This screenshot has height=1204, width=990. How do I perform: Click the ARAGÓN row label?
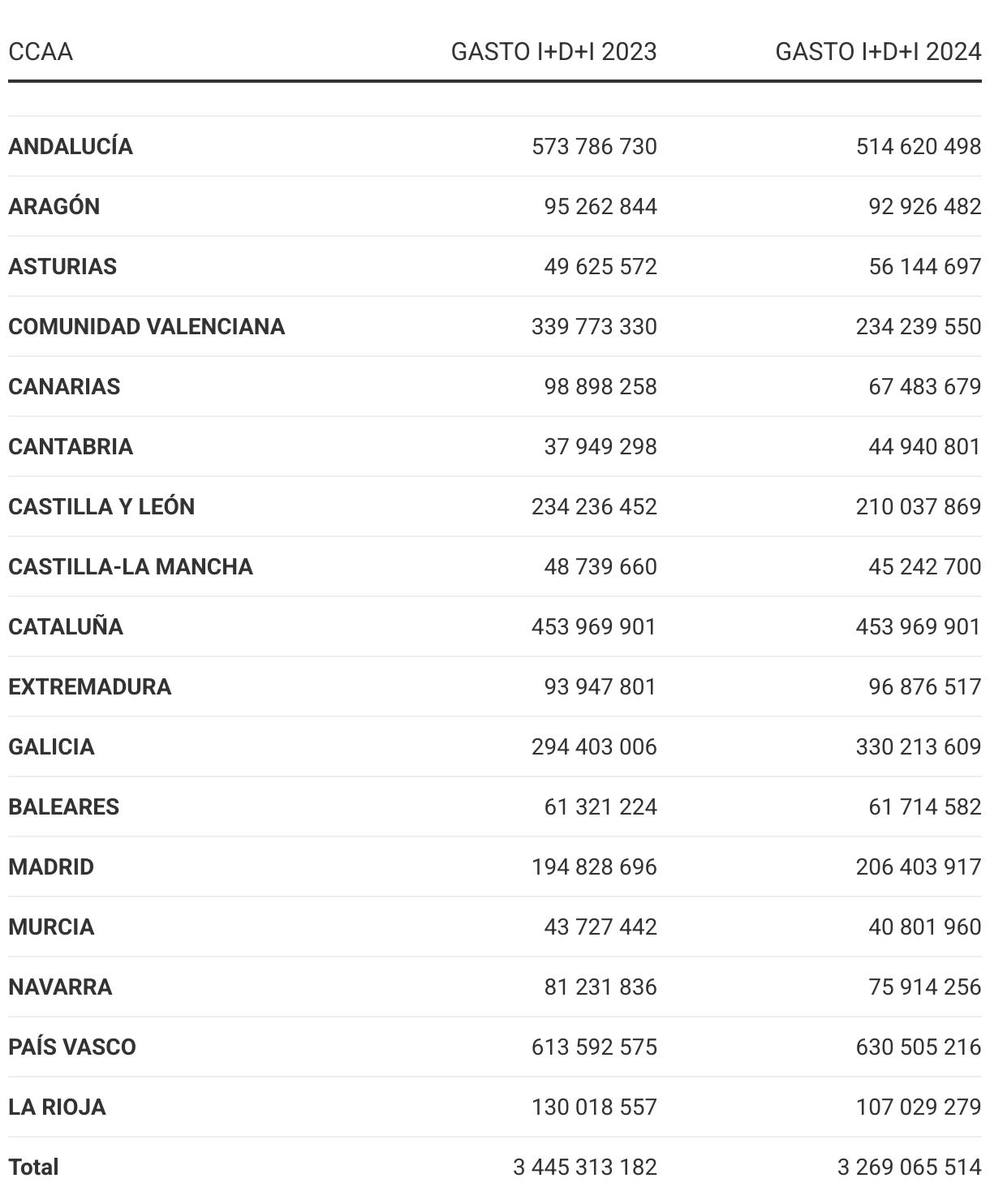pyautogui.click(x=54, y=207)
